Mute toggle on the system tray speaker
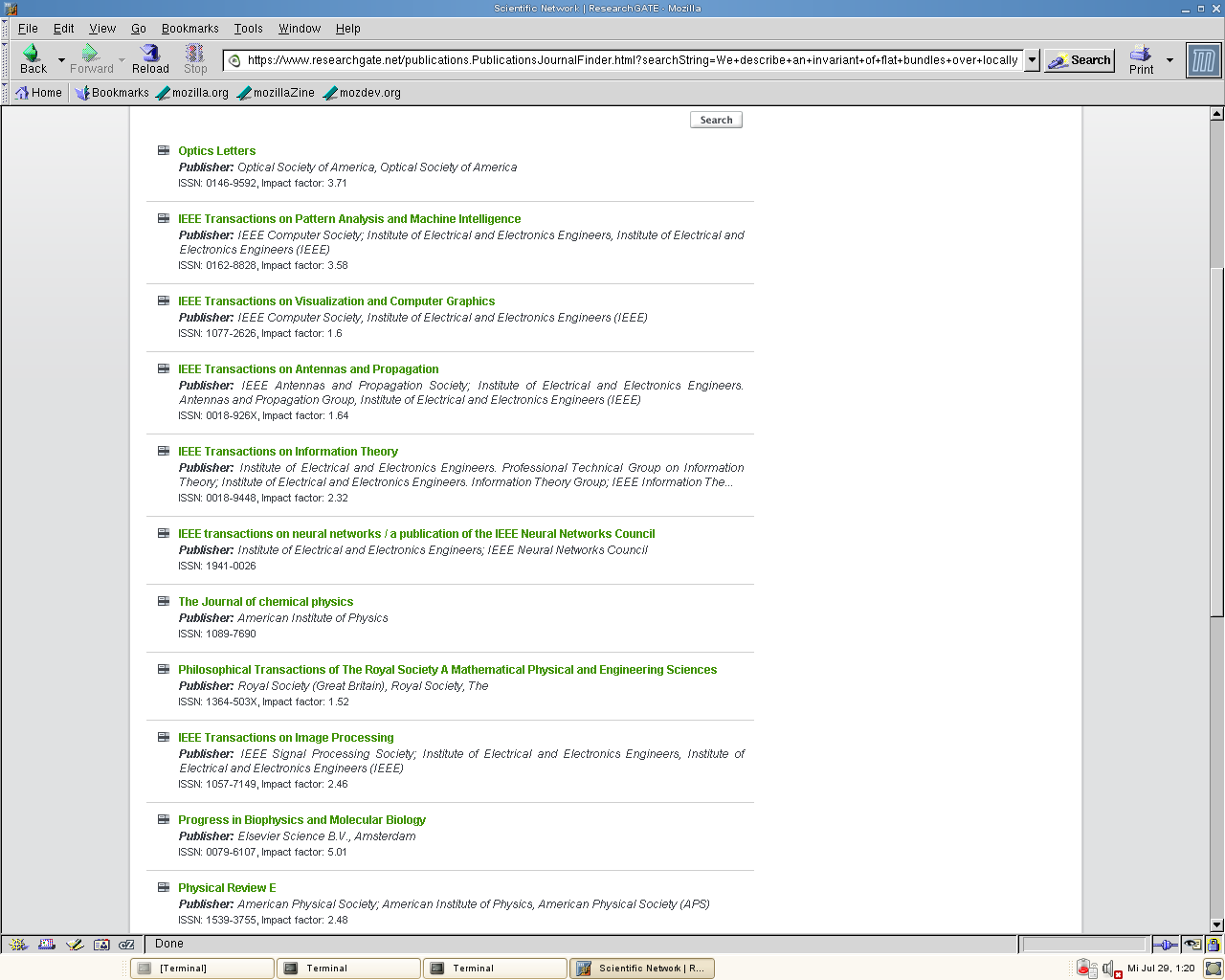Viewport: 1225px width, 980px height. 1108,968
